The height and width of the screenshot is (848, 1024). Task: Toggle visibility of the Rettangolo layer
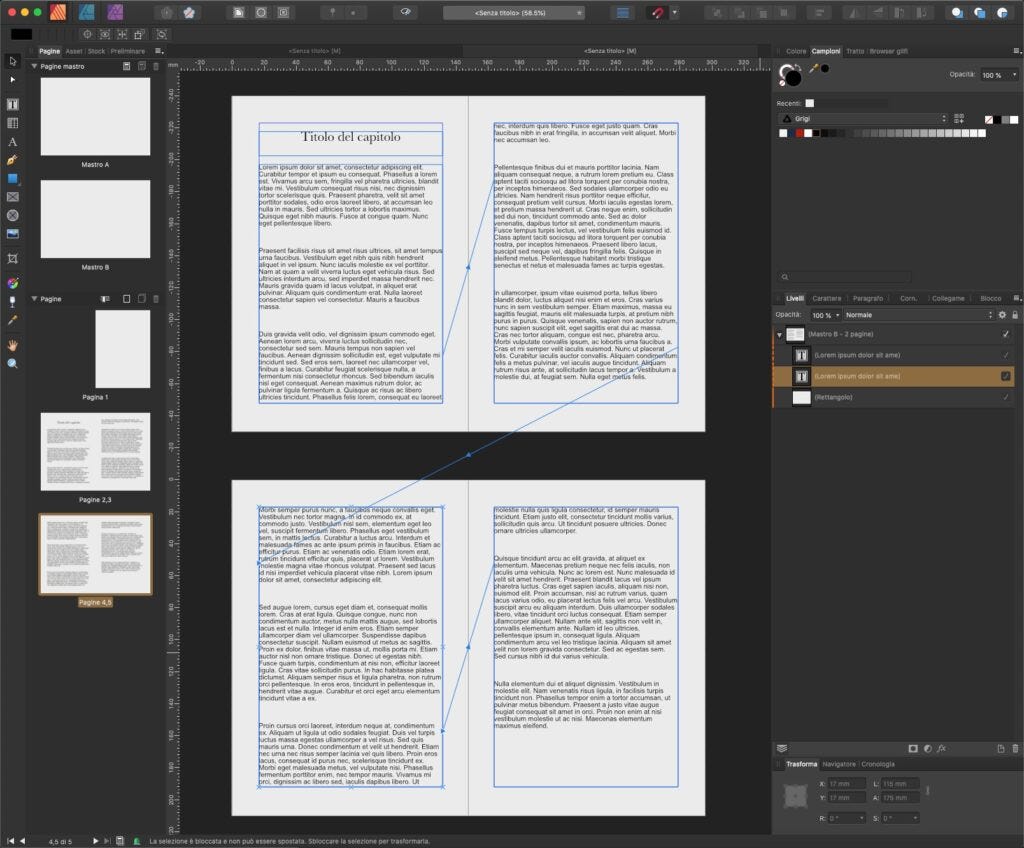pyautogui.click(x=1005, y=397)
